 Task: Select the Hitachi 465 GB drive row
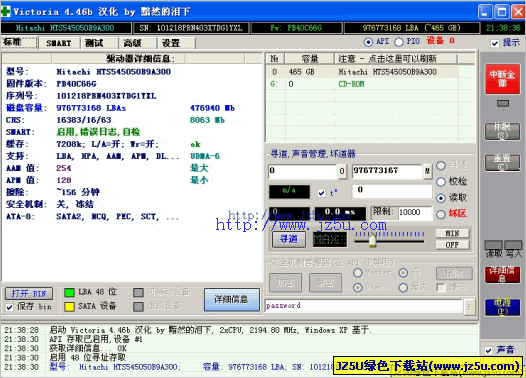click(362, 72)
